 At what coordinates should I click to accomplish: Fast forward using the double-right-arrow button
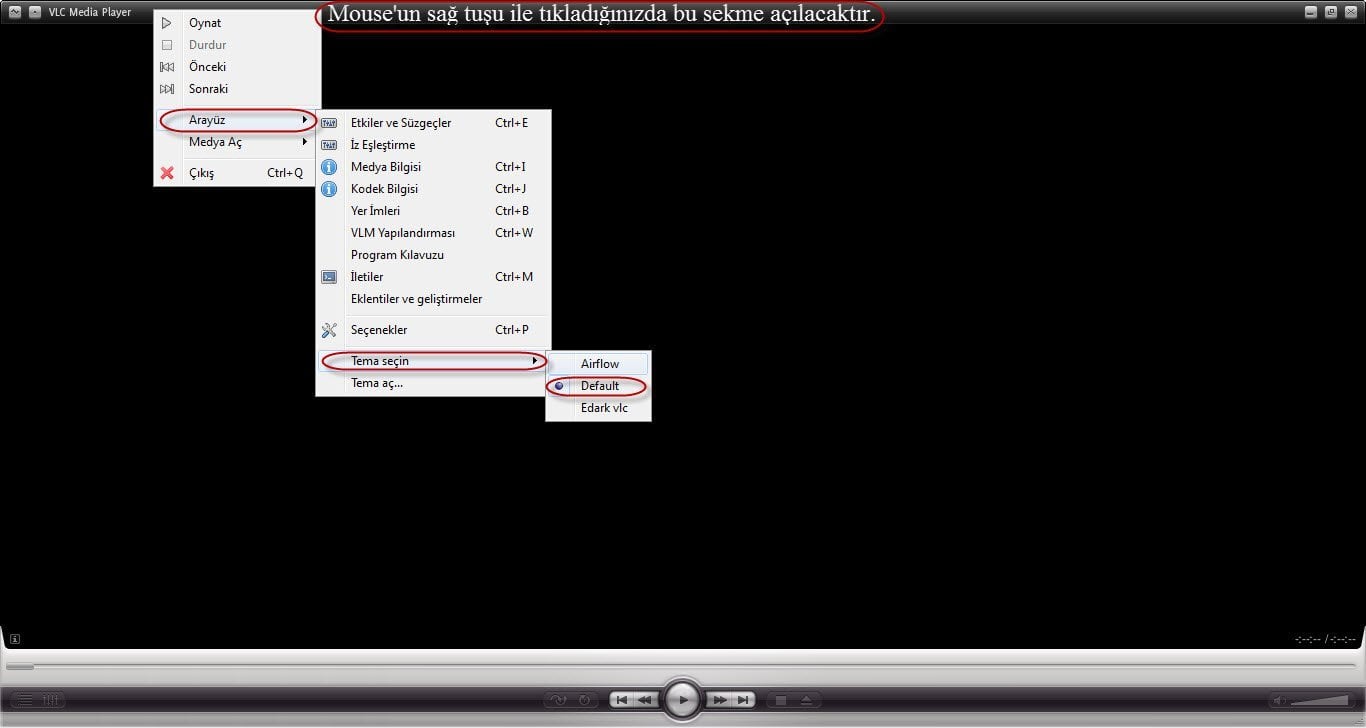pyautogui.click(x=719, y=700)
